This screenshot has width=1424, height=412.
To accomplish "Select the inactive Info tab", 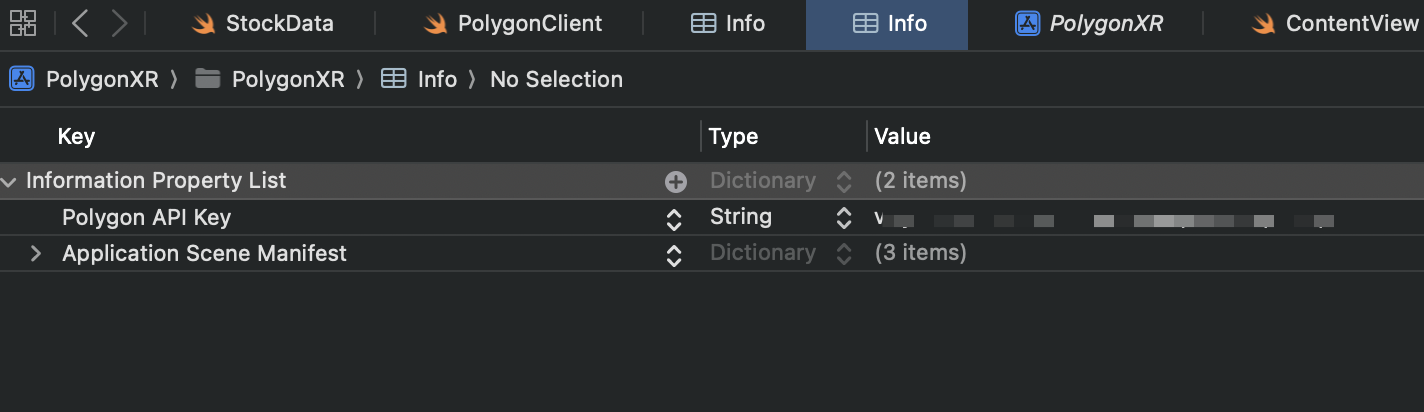I will coord(728,24).
